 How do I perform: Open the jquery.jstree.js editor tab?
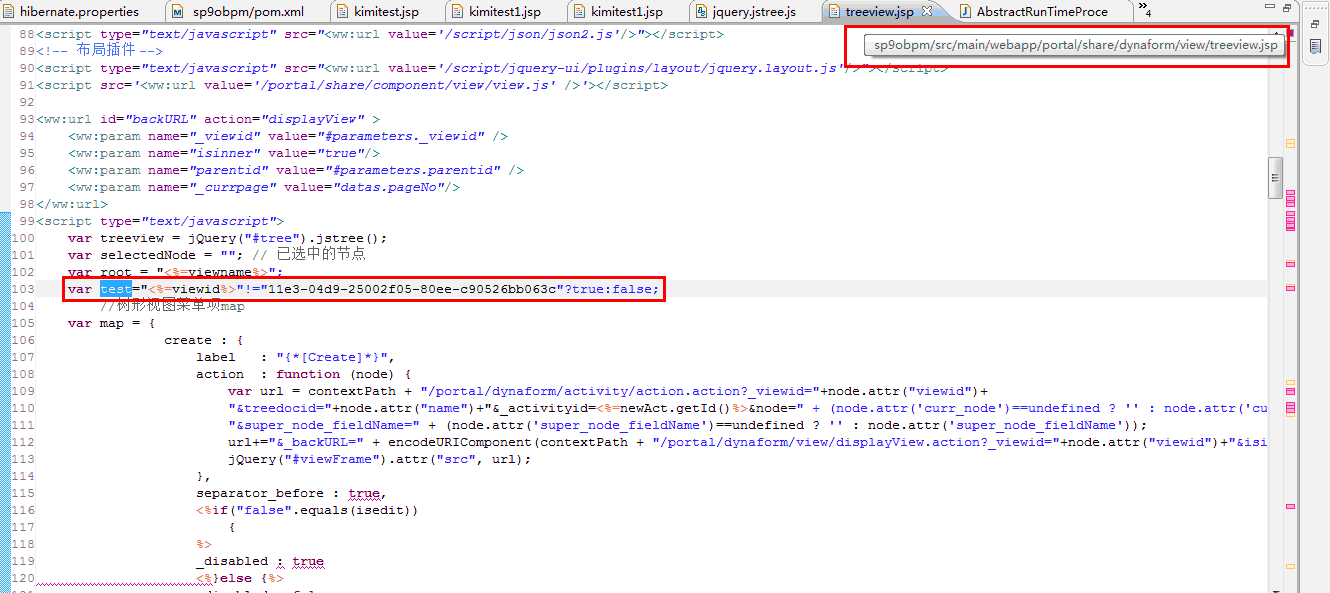click(754, 12)
